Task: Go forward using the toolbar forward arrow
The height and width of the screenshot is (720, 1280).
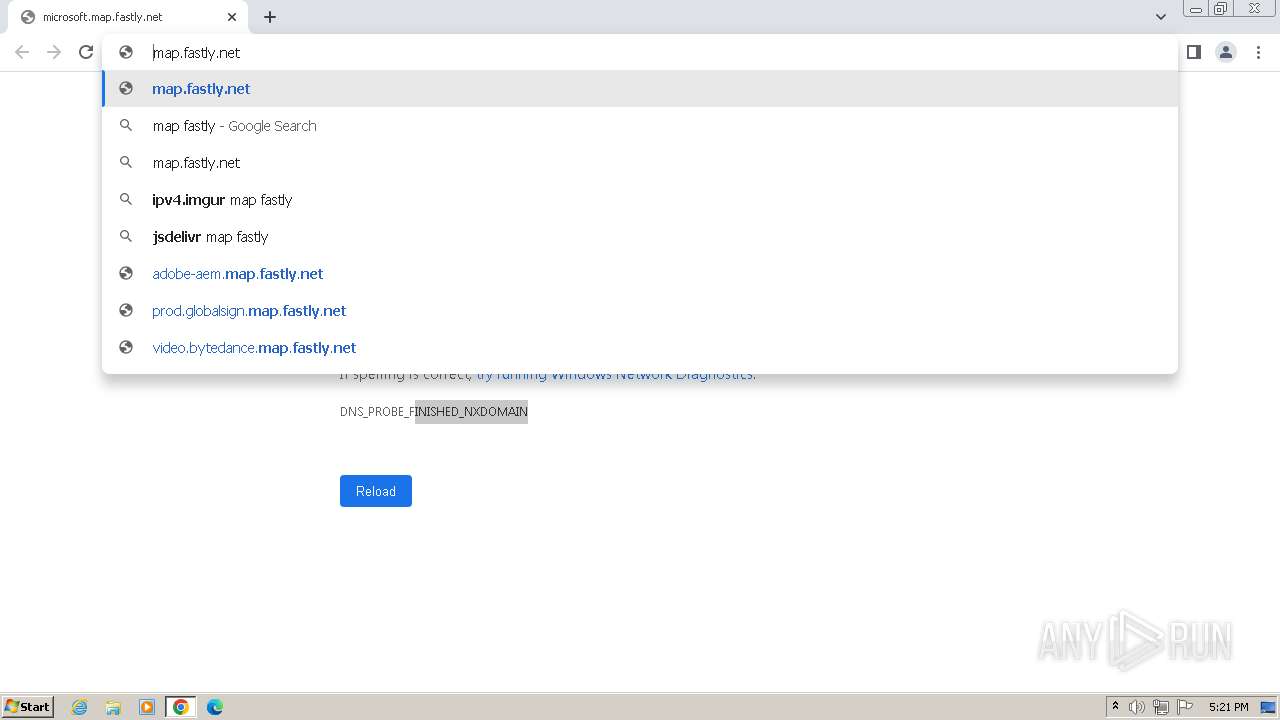Action: tap(54, 52)
